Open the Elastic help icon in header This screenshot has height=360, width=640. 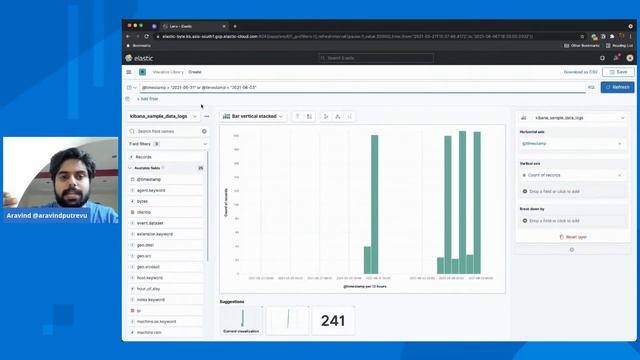(602, 58)
